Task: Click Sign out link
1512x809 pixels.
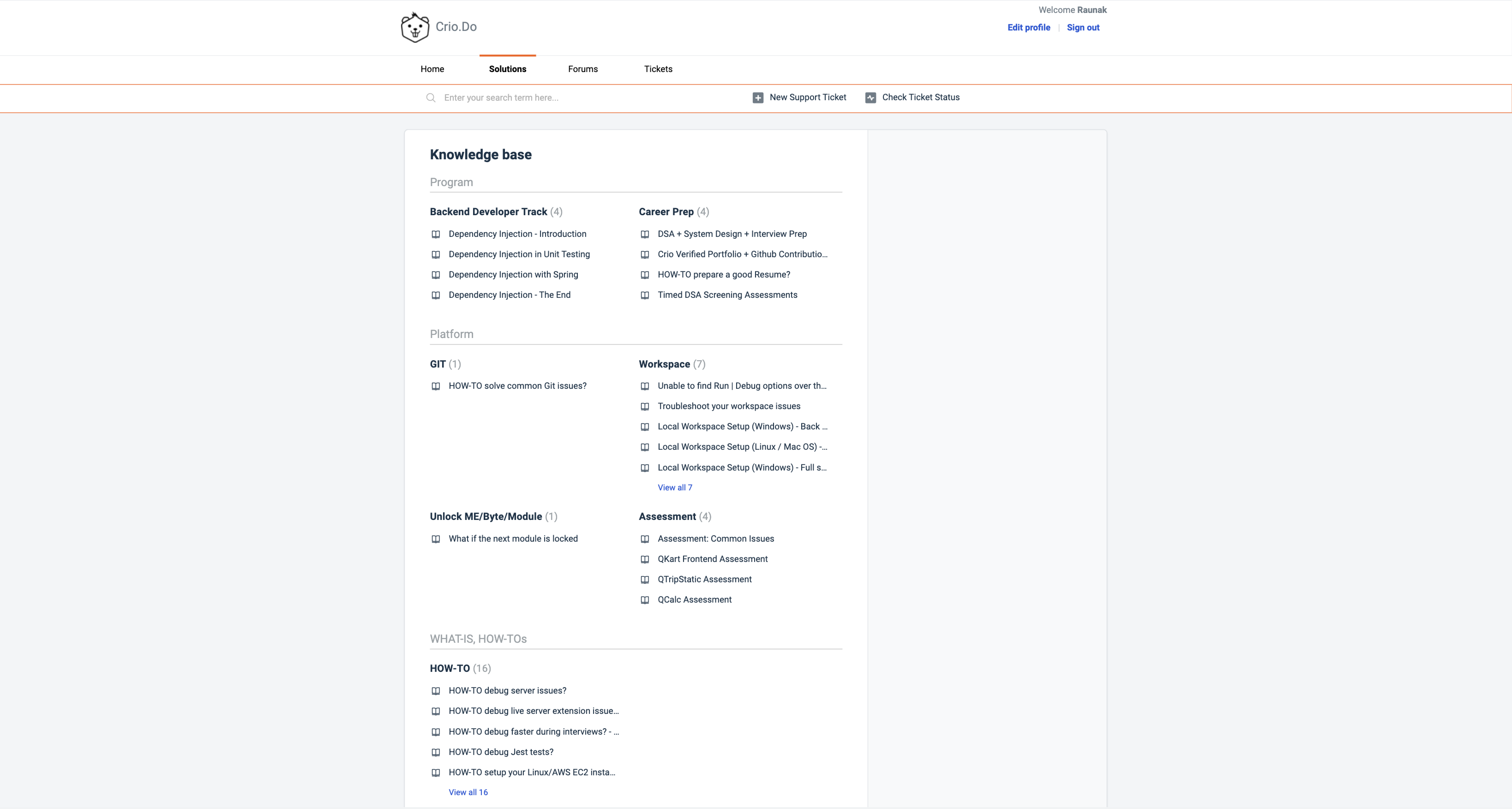Action: point(1083,28)
